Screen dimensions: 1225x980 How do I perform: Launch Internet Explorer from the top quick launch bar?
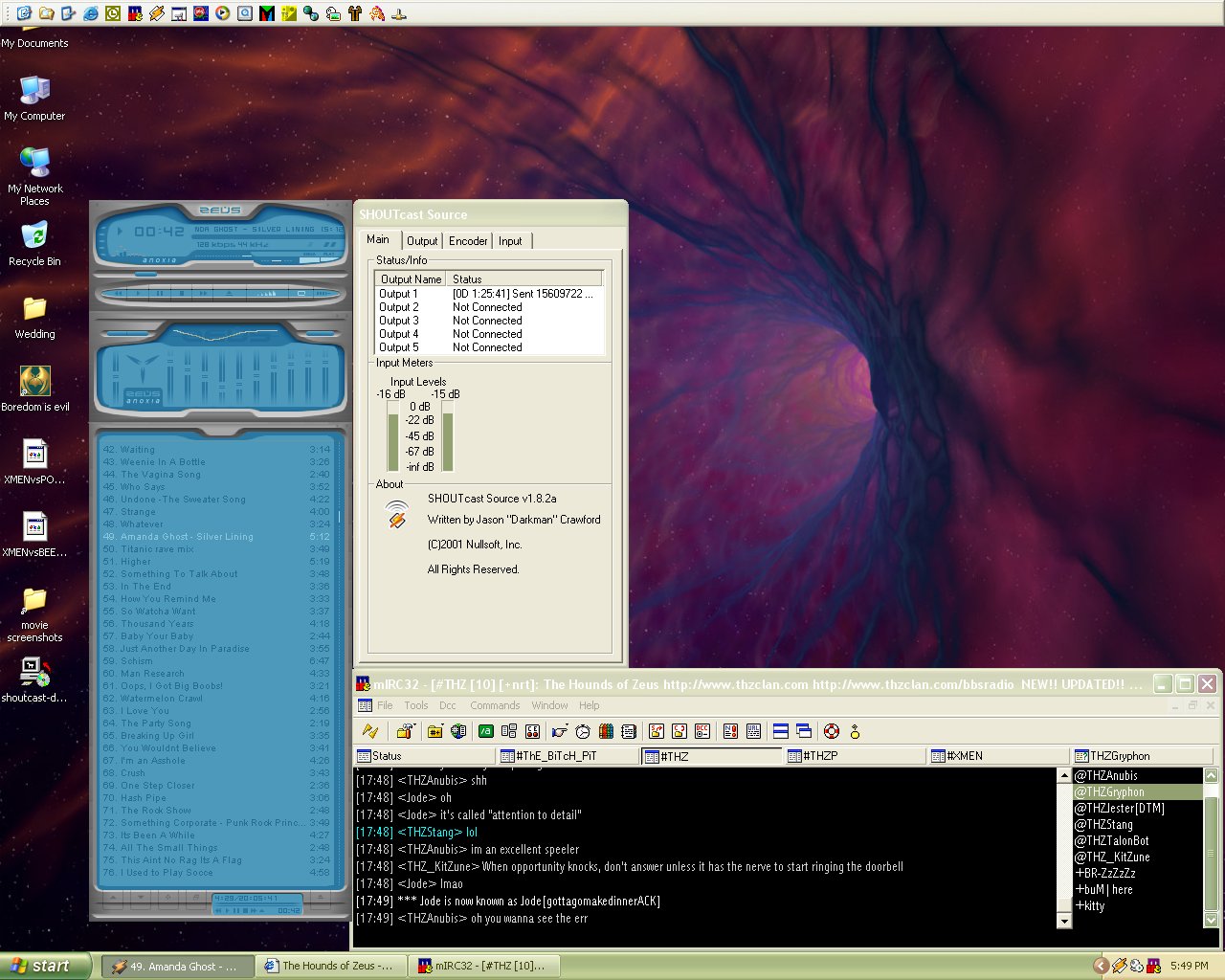(x=91, y=13)
